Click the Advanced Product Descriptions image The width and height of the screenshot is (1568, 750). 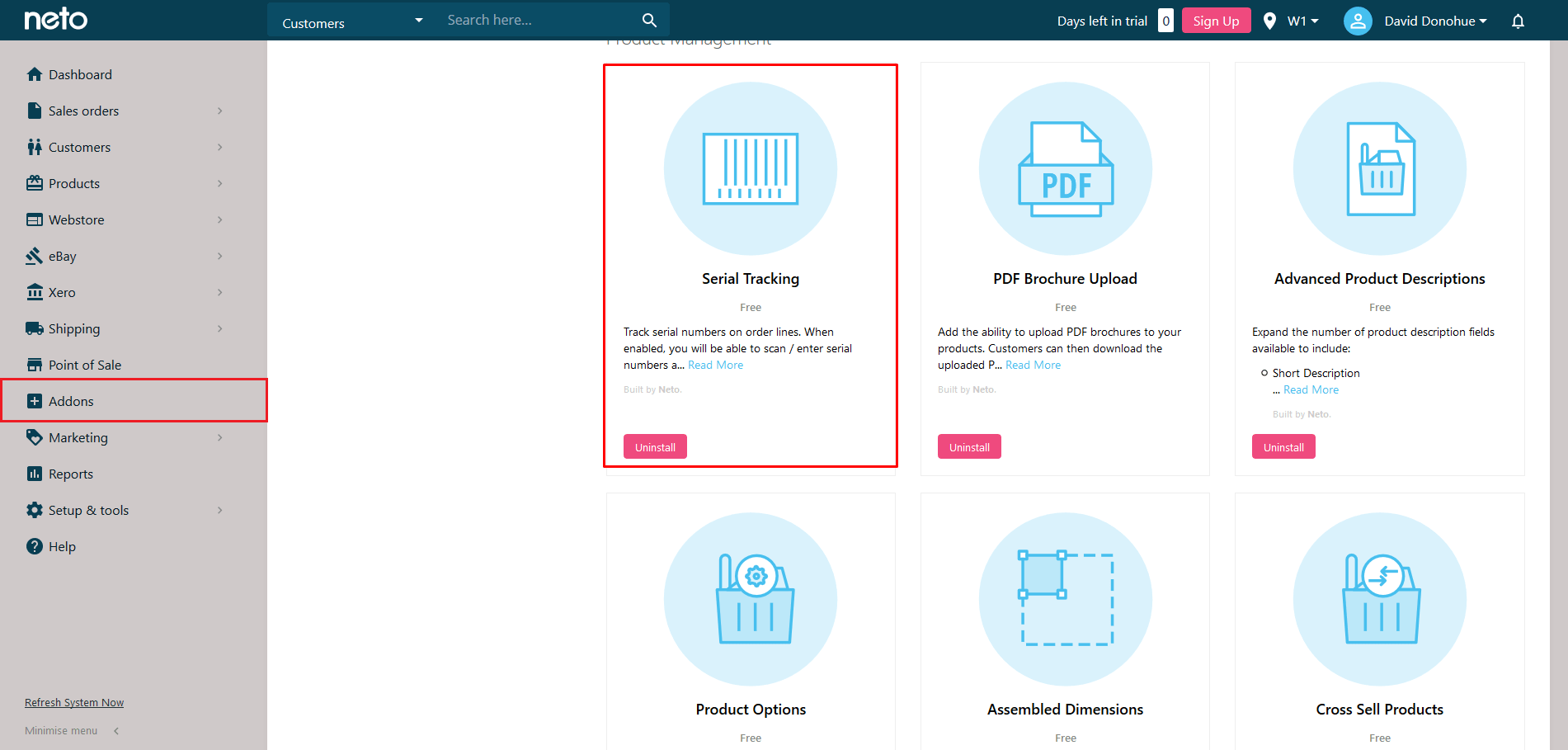pyautogui.click(x=1380, y=168)
